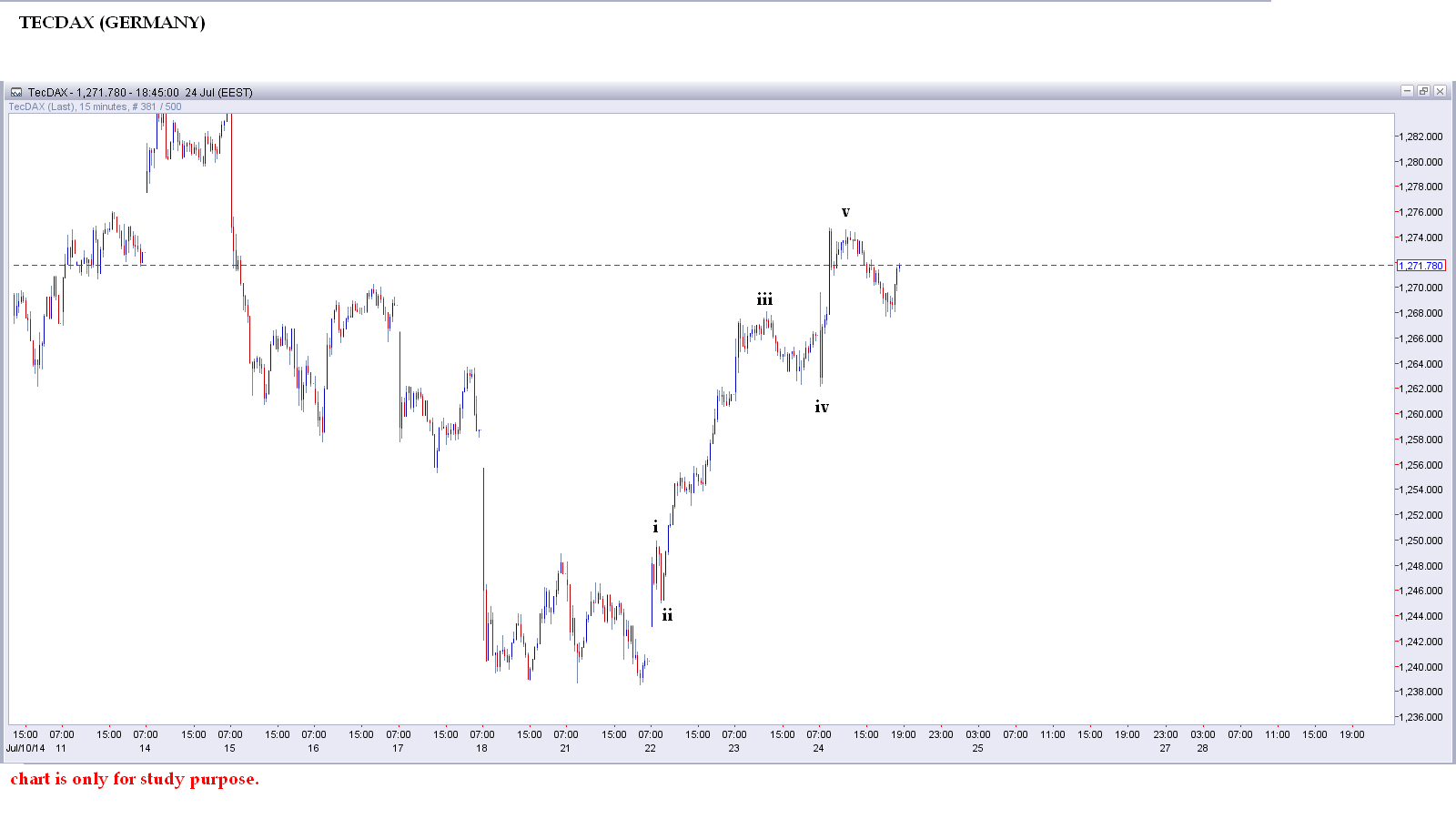The height and width of the screenshot is (819, 1456).
Task: Click the '24' date label on the time axis
Action: (x=818, y=748)
